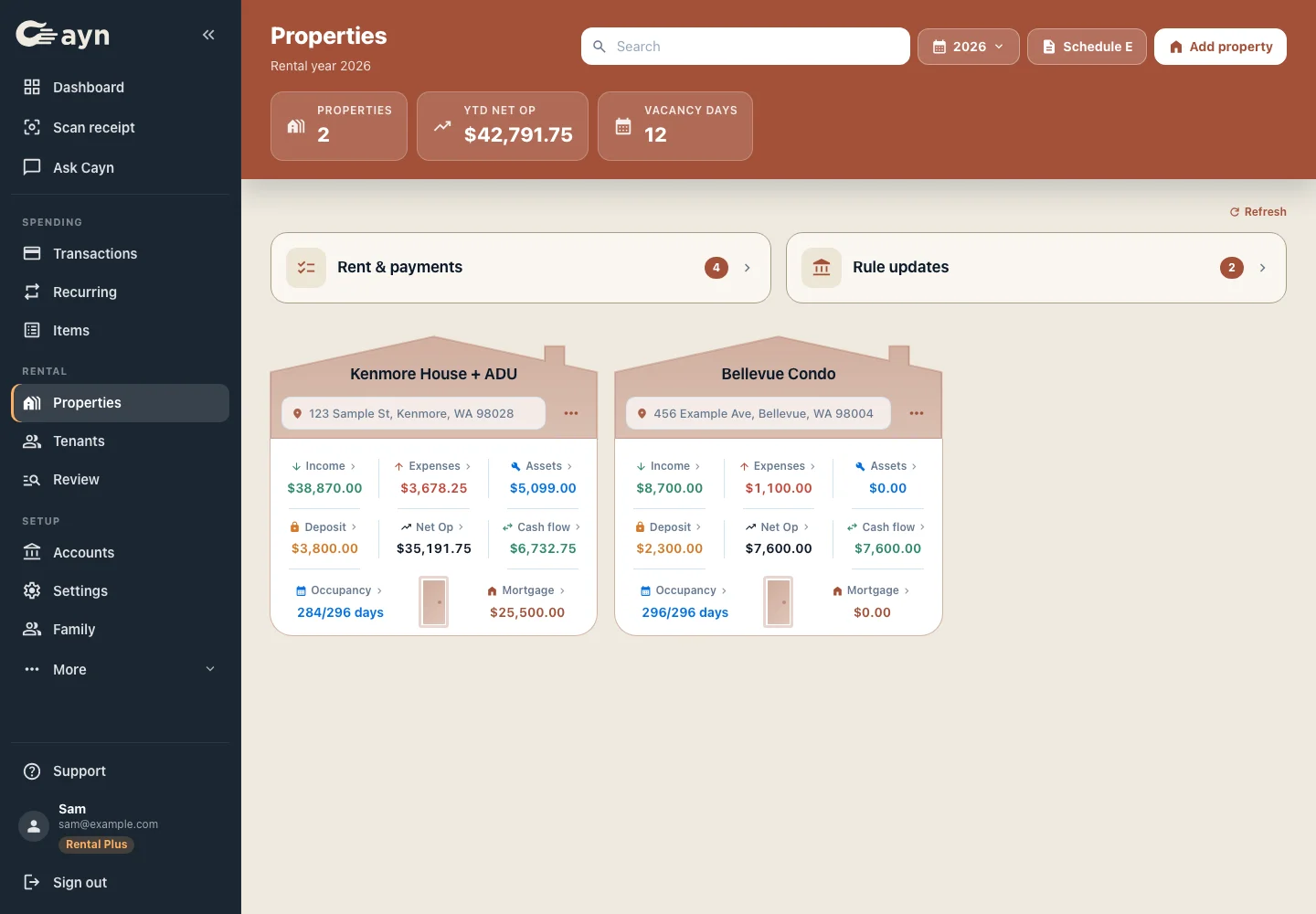Click the Kenmore House door icon

click(x=434, y=601)
